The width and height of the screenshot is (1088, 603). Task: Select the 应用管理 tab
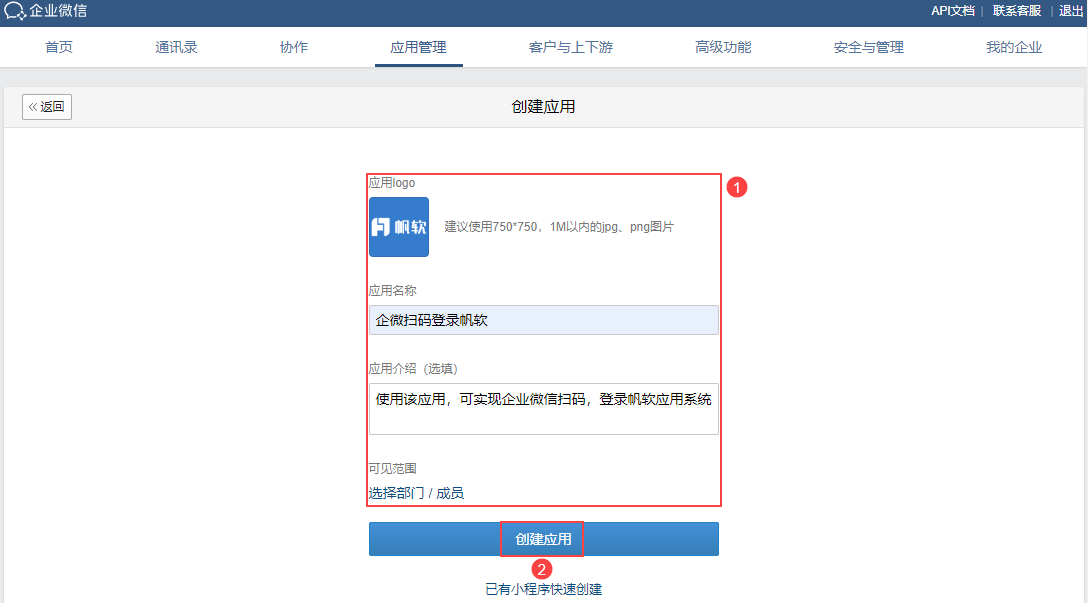418,47
